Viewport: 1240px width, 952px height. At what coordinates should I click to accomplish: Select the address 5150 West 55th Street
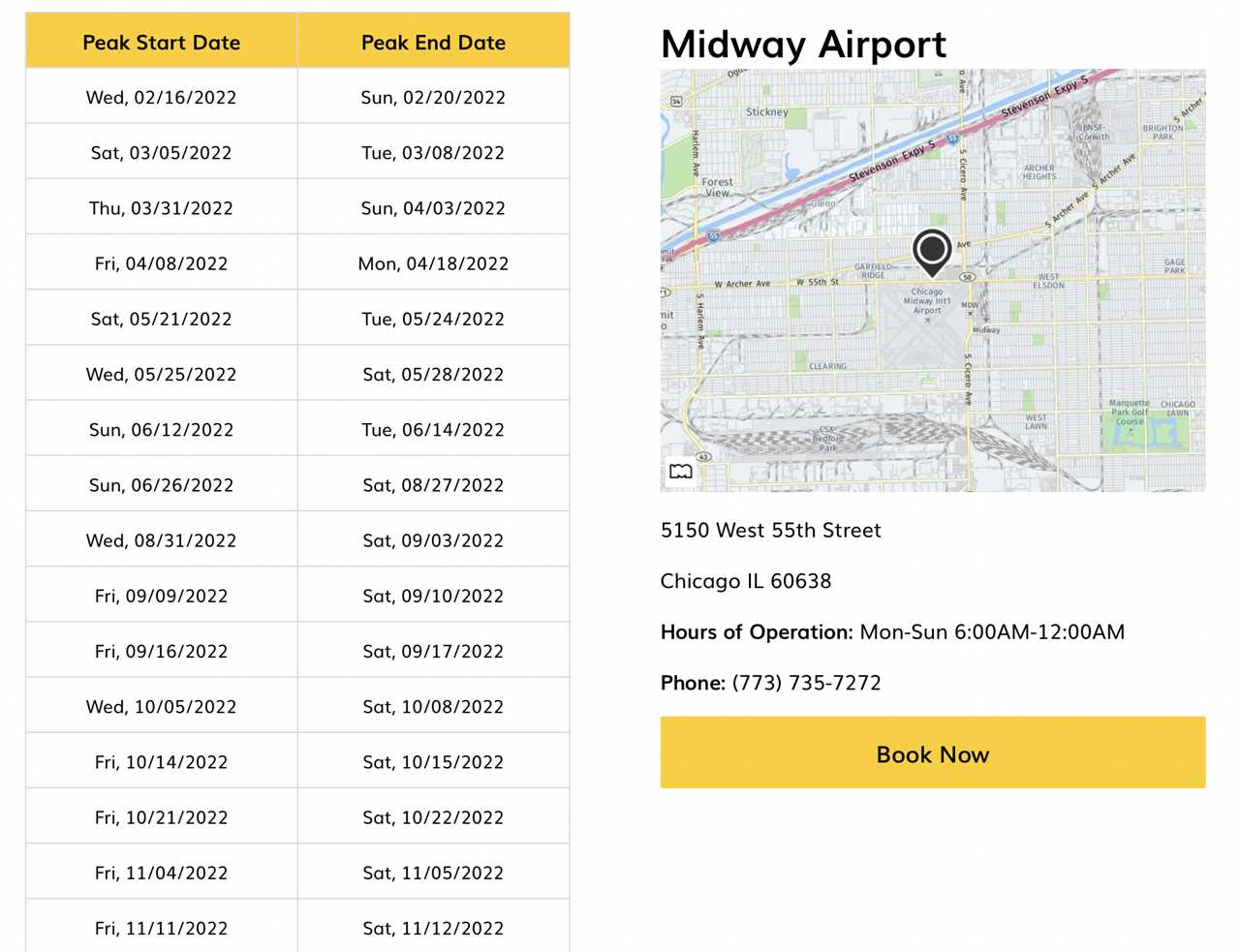point(771,530)
